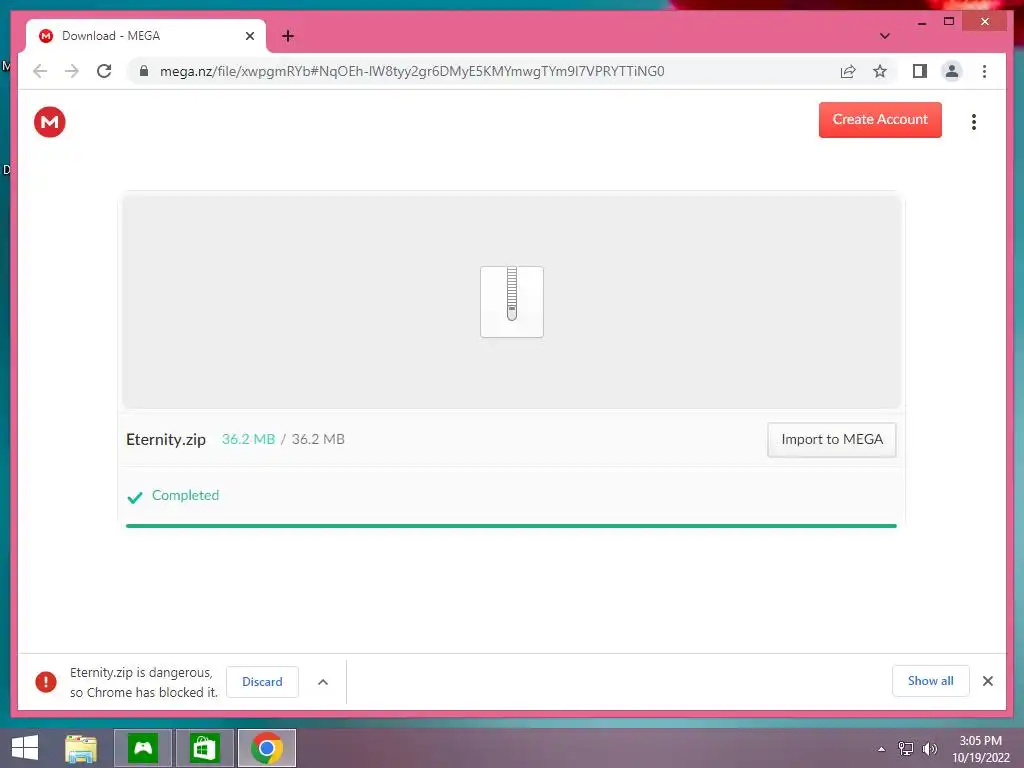This screenshot has width=1024, height=768.
Task: Share this page icon in address bar
Action: (x=848, y=71)
